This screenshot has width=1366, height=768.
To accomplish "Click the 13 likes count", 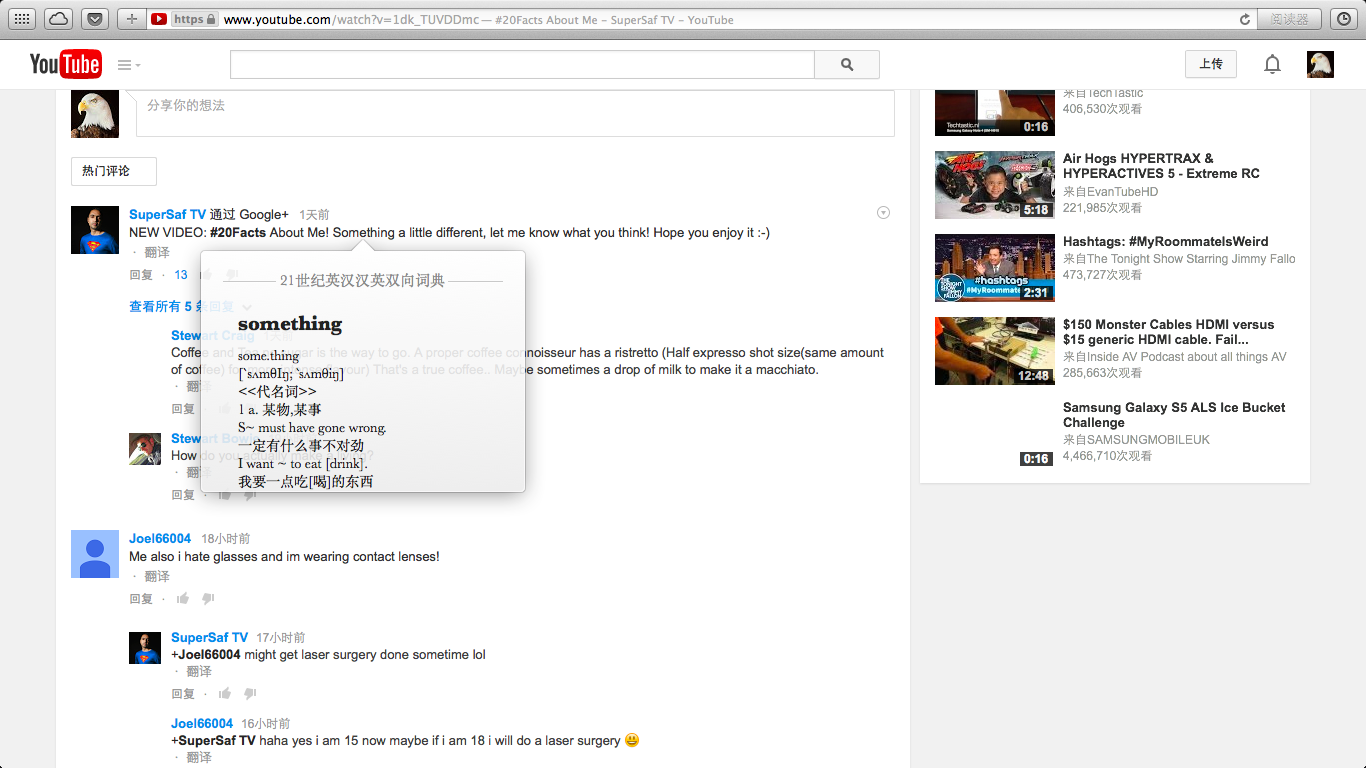I will pyautogui.click(x=181, y=275).
